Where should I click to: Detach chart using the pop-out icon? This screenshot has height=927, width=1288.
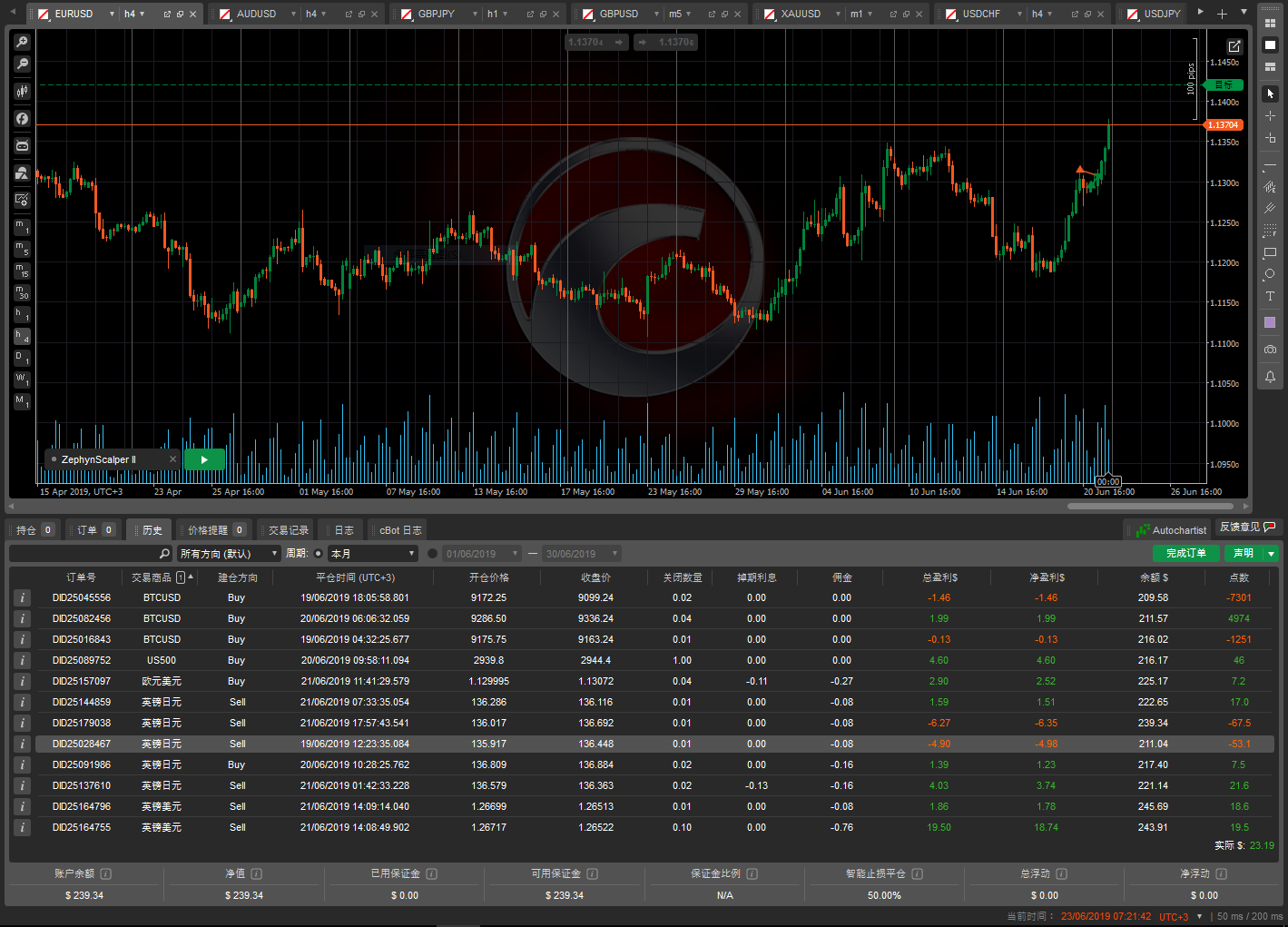click(x=1234, y=46)
